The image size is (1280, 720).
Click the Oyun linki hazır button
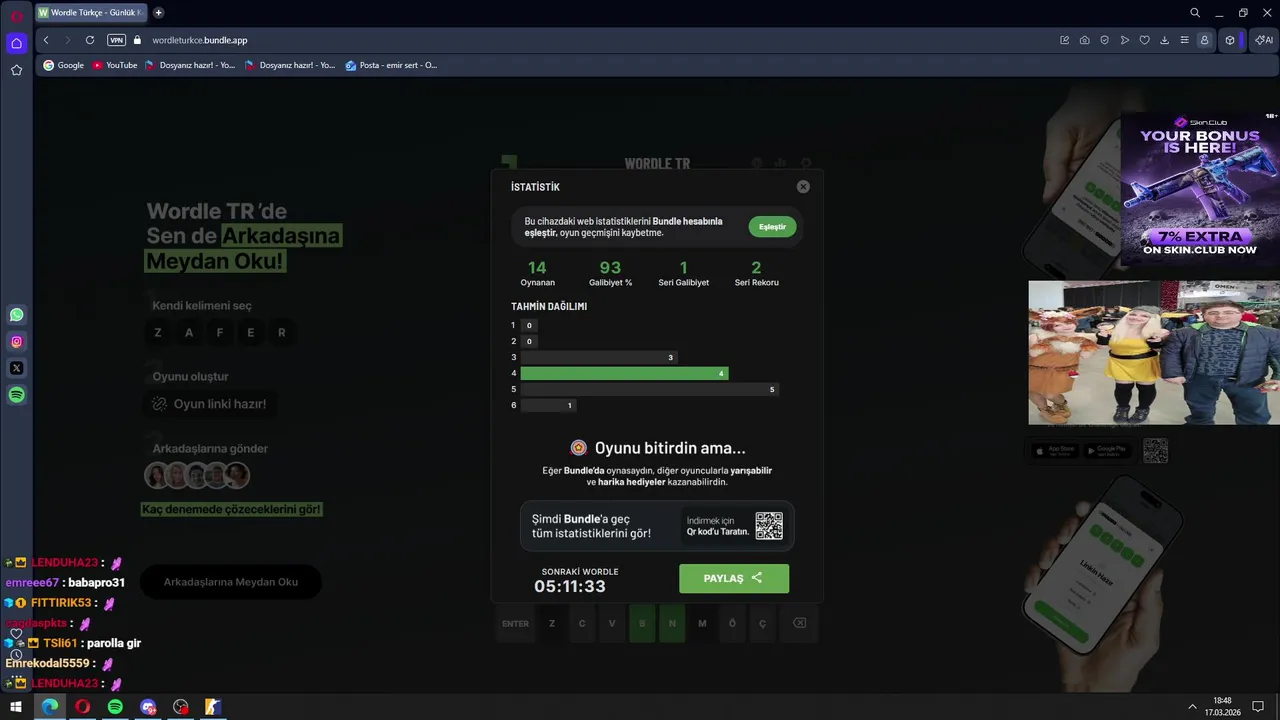click(210, 404)
